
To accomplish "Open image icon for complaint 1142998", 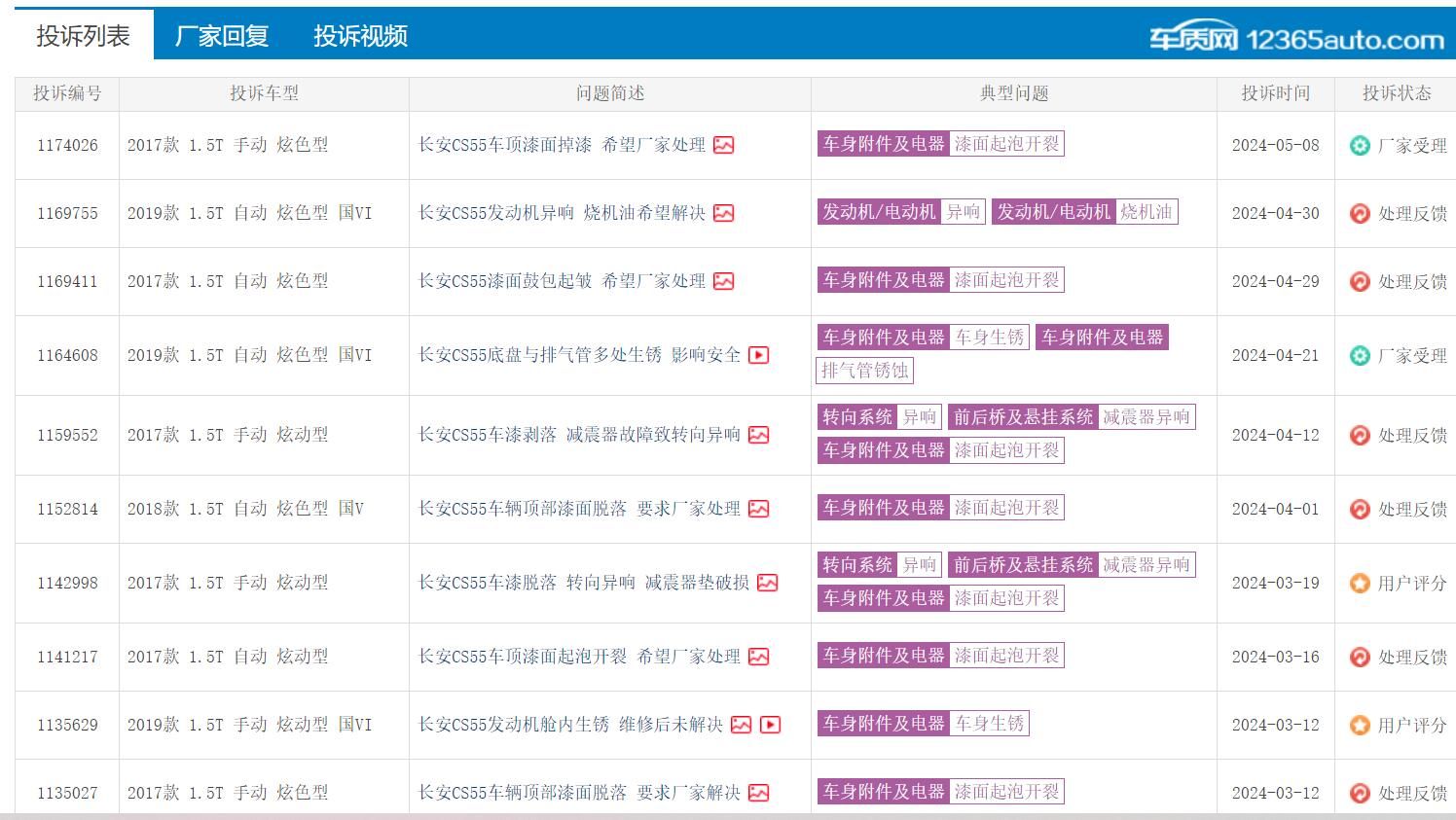I will [x=768, y=583].
